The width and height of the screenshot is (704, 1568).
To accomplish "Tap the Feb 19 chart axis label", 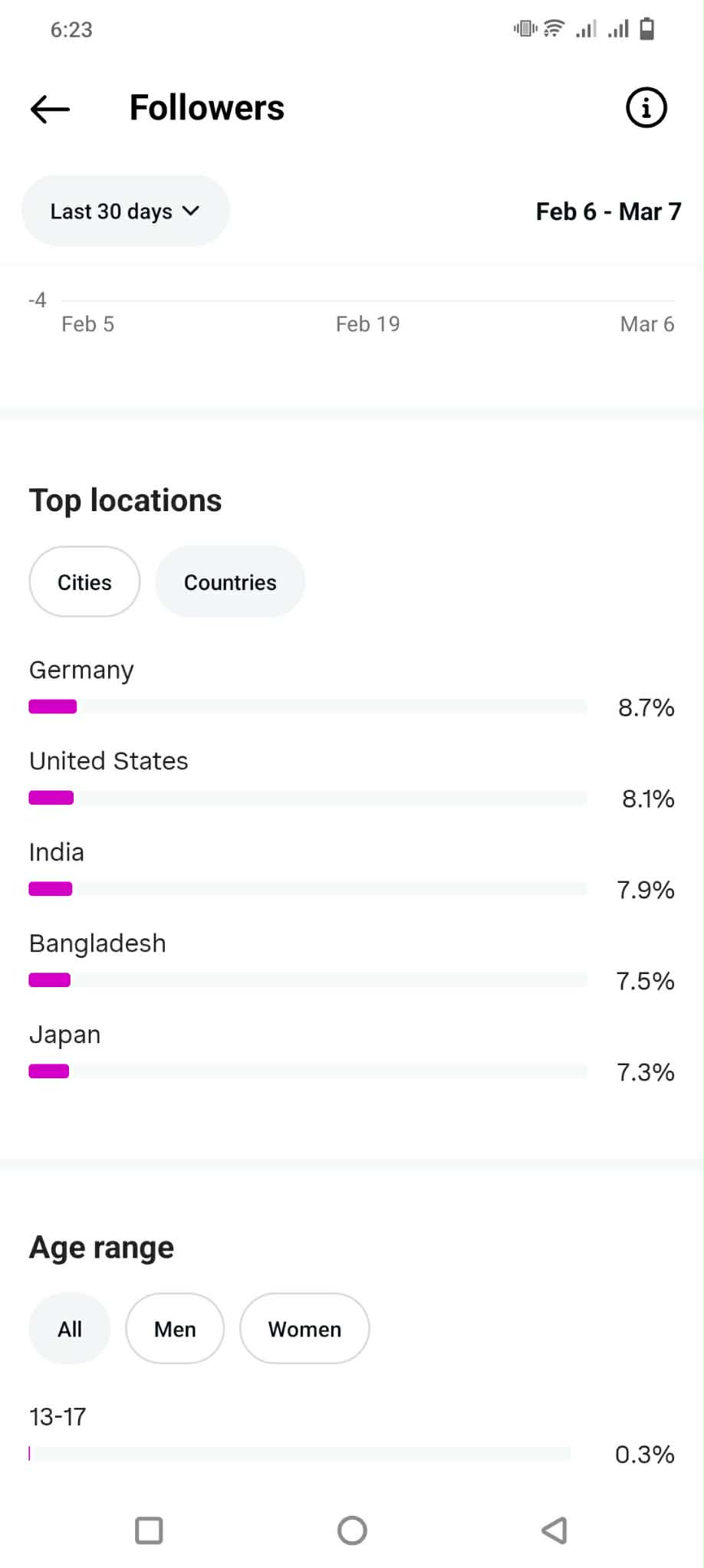I will coord(367,324).
